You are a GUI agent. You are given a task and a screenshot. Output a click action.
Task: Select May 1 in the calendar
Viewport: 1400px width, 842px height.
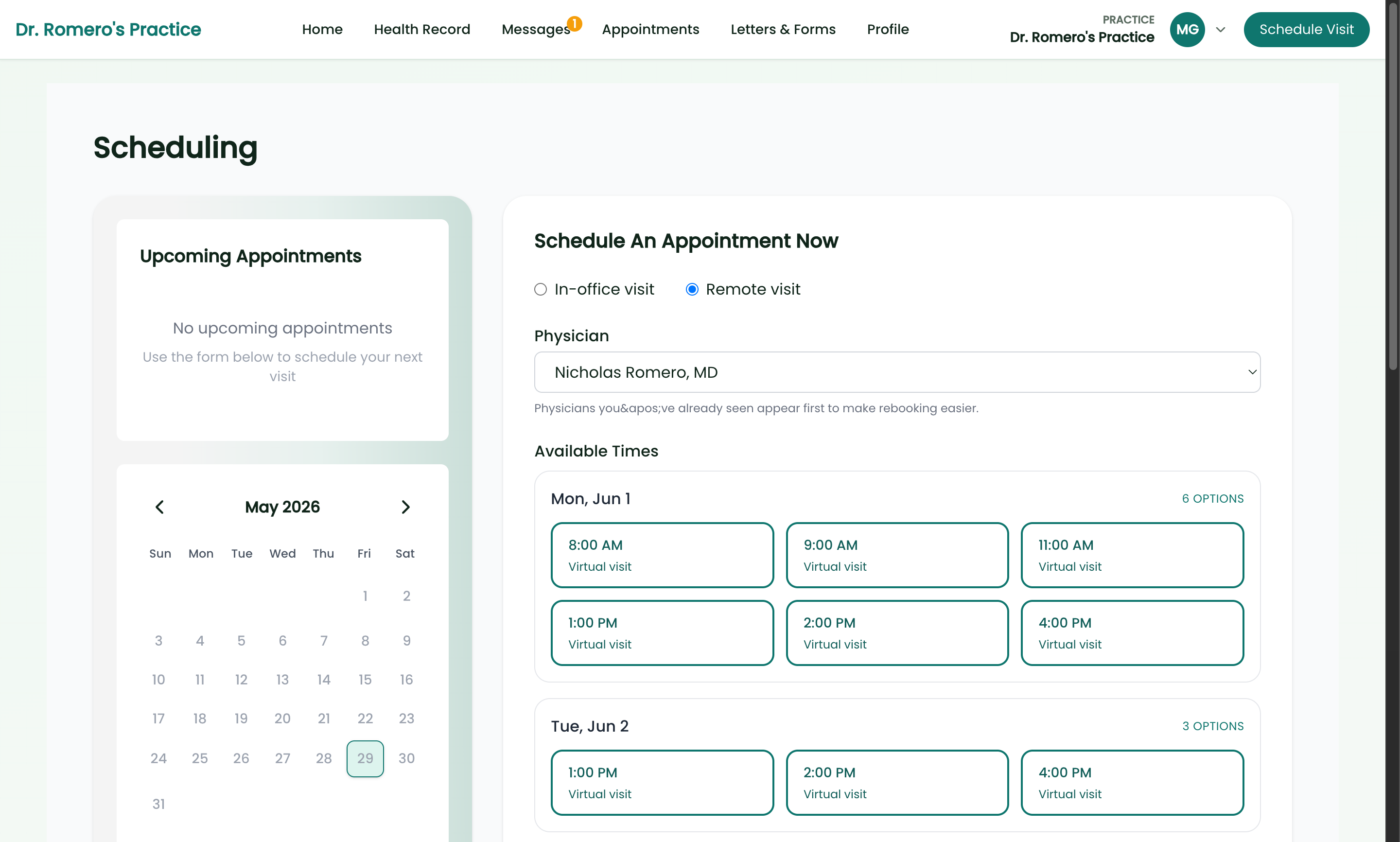point(365,596)
